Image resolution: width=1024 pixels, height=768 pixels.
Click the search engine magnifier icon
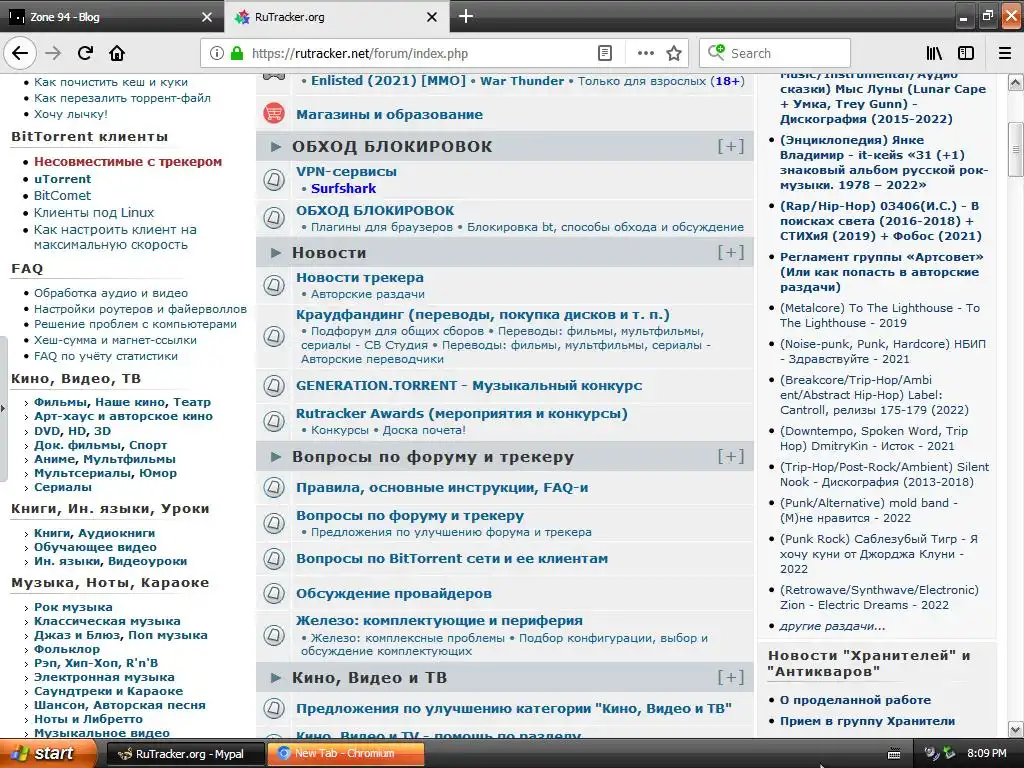(x=716, y=52)
